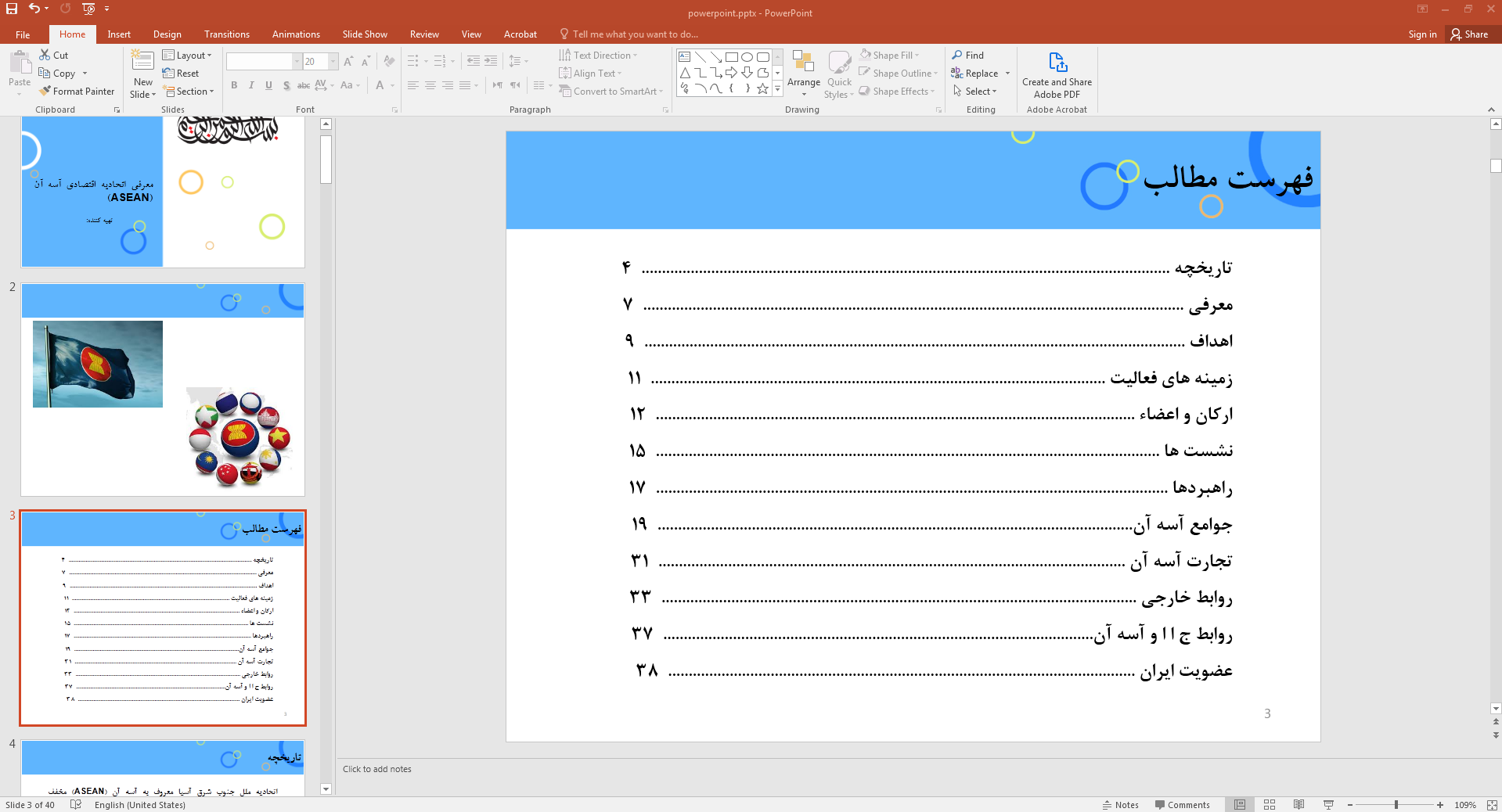1502x812 pixels.
Task: Adjust the zoom slider handle
Action: [1396, 805]
